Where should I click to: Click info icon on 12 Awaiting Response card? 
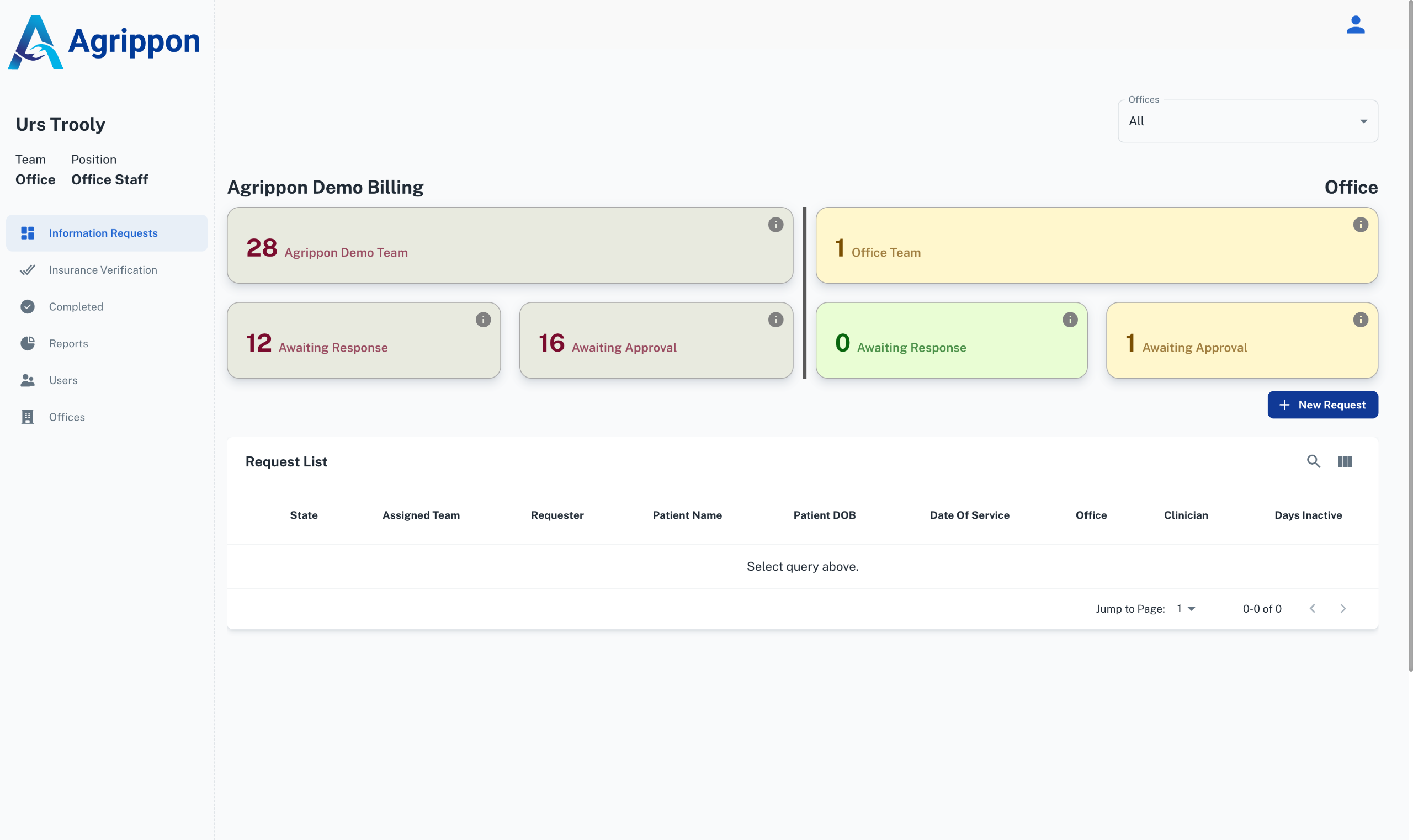pos(483,320)
